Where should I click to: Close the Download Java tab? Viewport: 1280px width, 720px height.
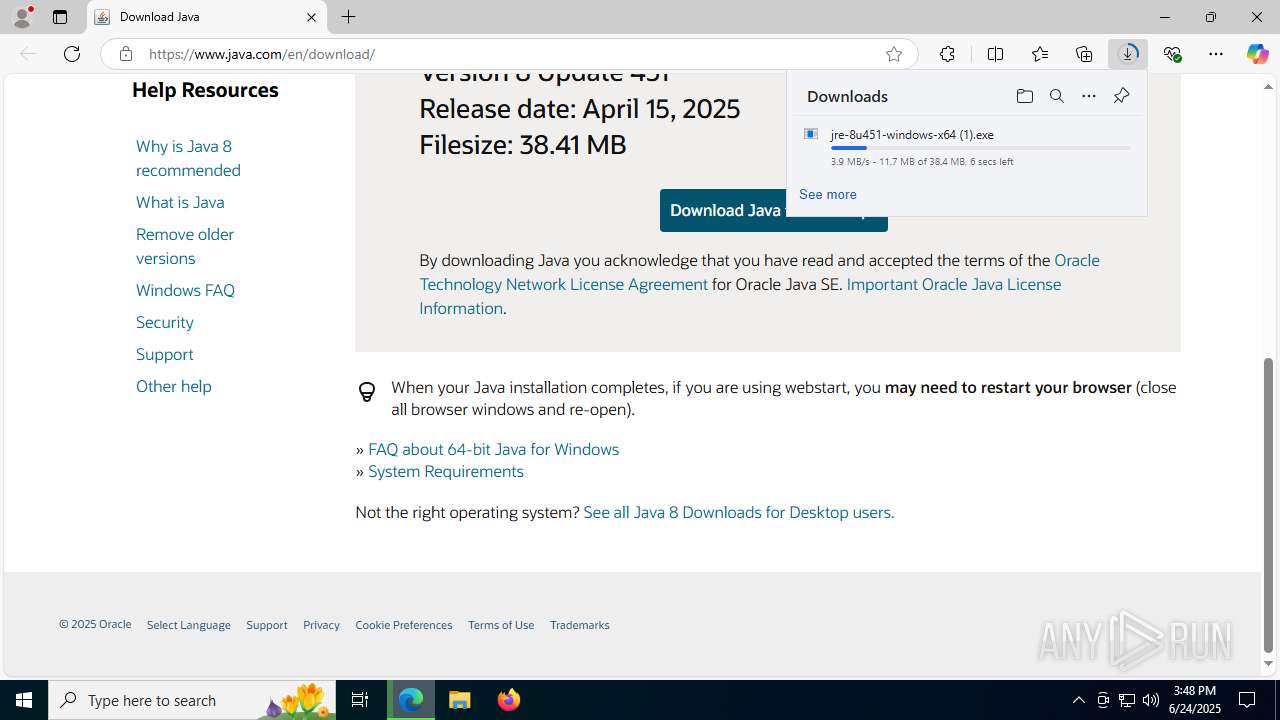311,17
